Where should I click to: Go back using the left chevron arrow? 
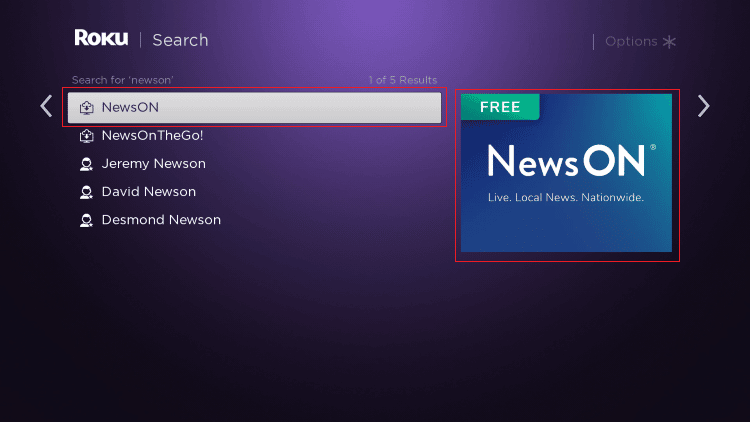coord(46,106)
